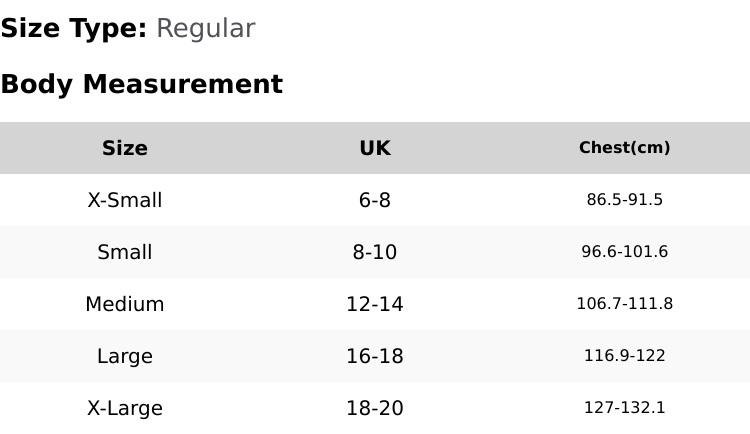Screen dimensions: 750x434
Task: Click the UK 6-8 cell
Action: tap(375, 200)
